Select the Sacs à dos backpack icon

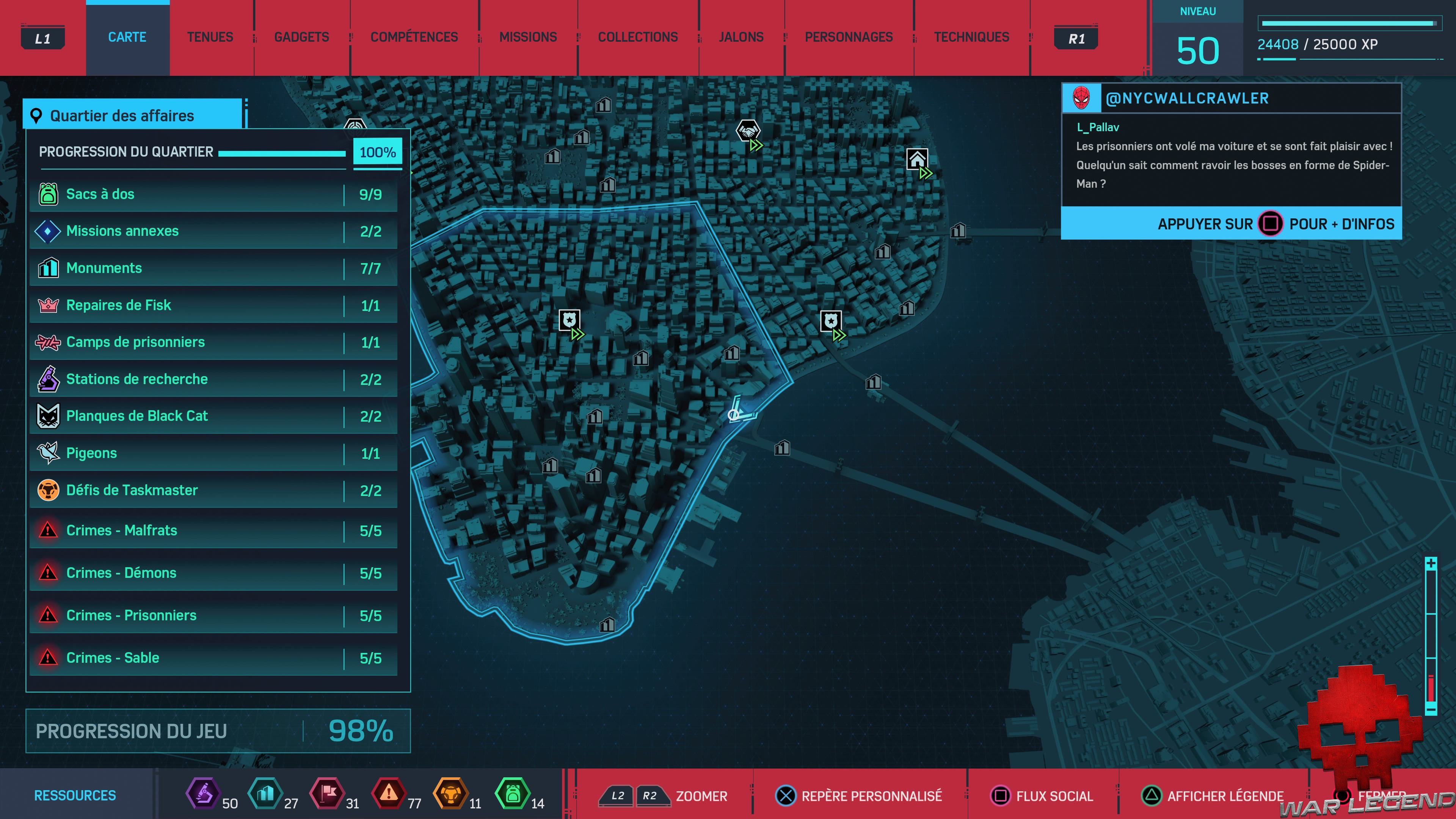pos(48,194)
